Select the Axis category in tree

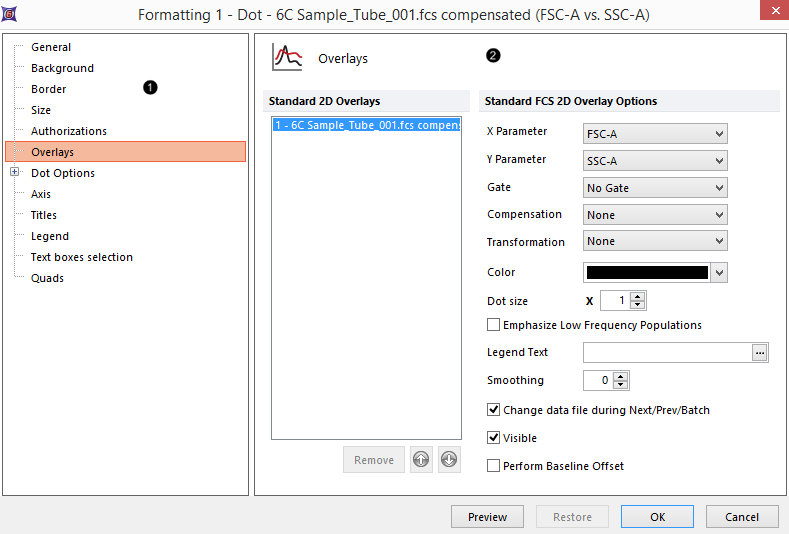tap(41, 194)
